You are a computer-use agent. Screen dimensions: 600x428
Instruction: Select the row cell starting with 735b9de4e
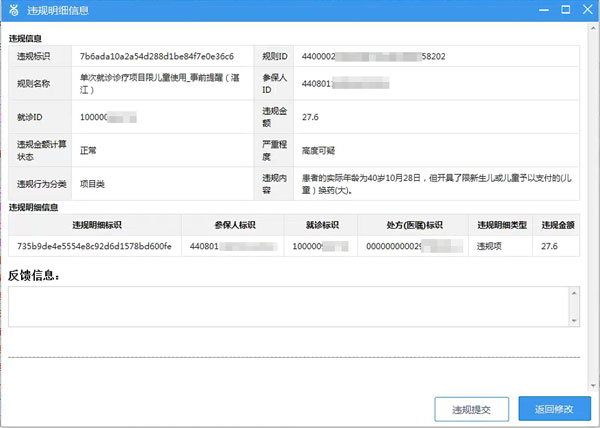(x=95, y=246)
